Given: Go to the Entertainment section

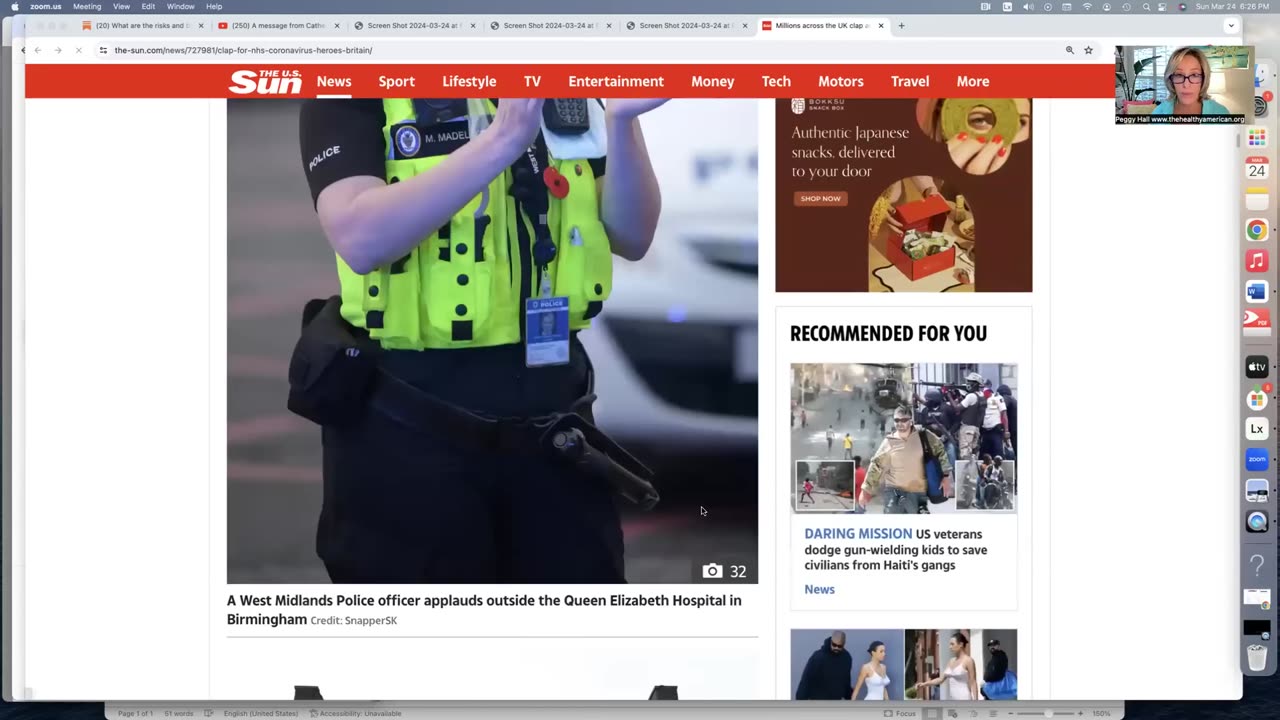Looking at the screenshot, I should (616, 81).
